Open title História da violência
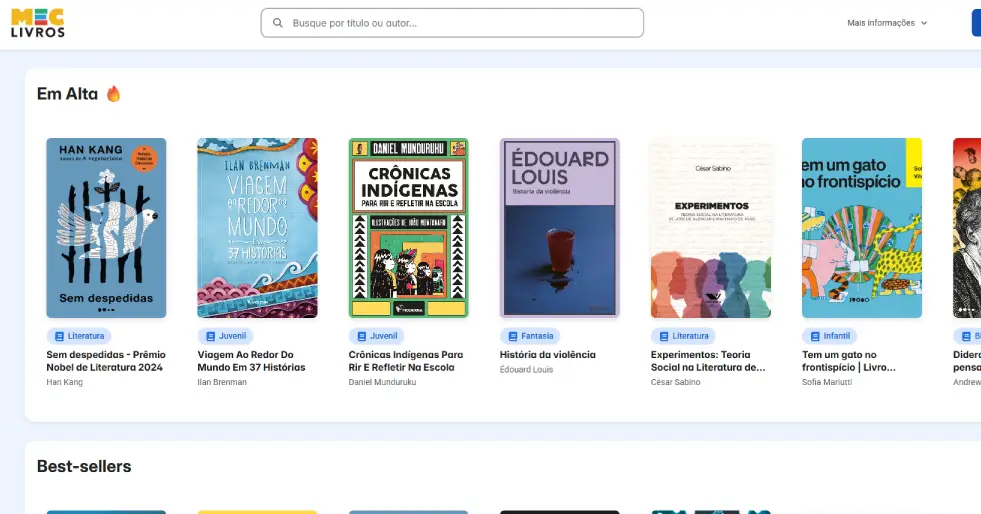 [x=547, y=355]
